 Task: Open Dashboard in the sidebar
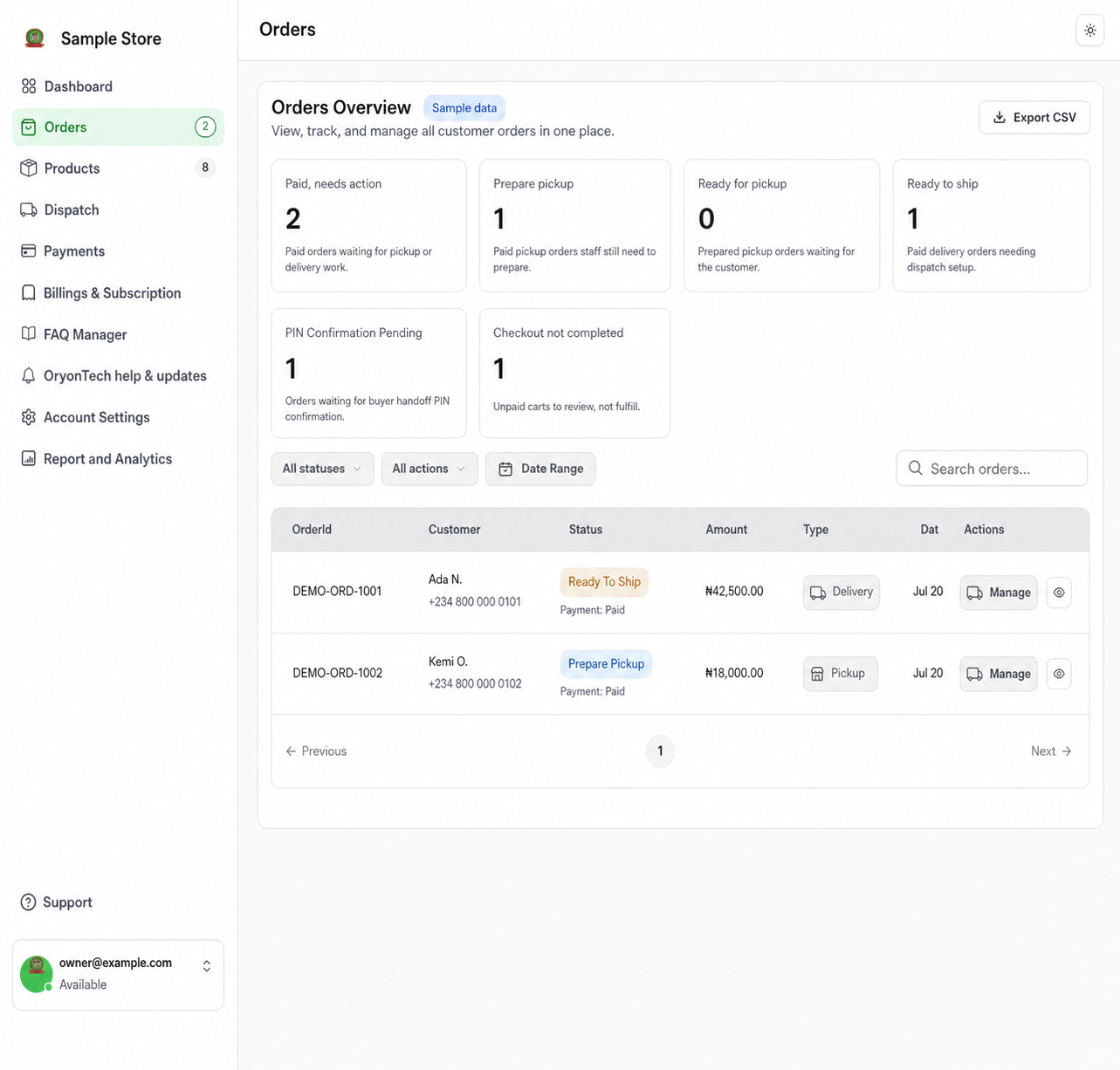(118, 86)
